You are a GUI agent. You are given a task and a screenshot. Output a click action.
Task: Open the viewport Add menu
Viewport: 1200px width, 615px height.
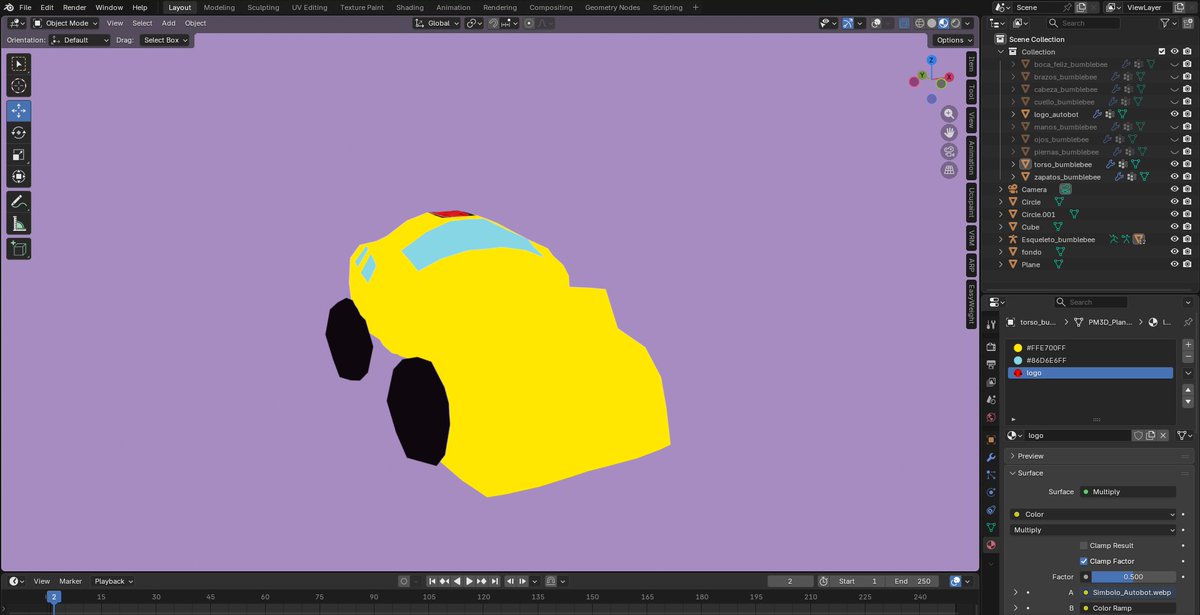pyautogui.click(x=168, y=23)
